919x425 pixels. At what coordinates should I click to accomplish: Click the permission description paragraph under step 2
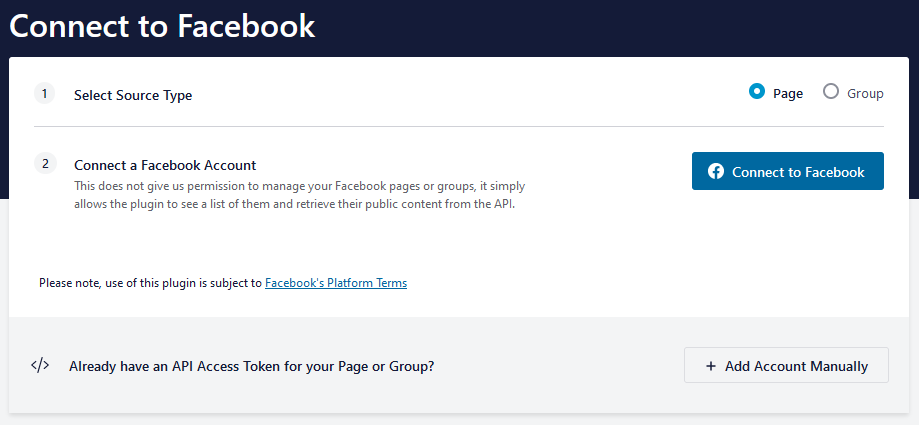tap(300, 195)
